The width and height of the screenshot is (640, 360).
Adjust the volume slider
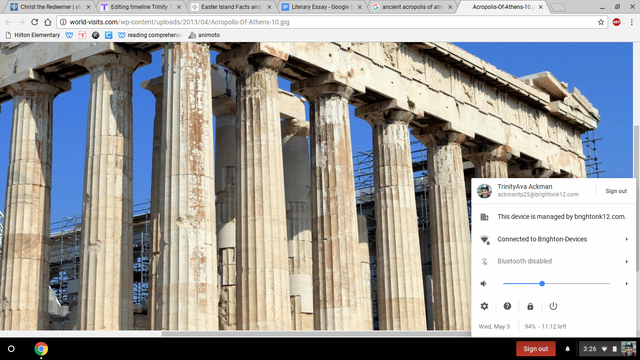pyautogui.click(x=556, y=283)
